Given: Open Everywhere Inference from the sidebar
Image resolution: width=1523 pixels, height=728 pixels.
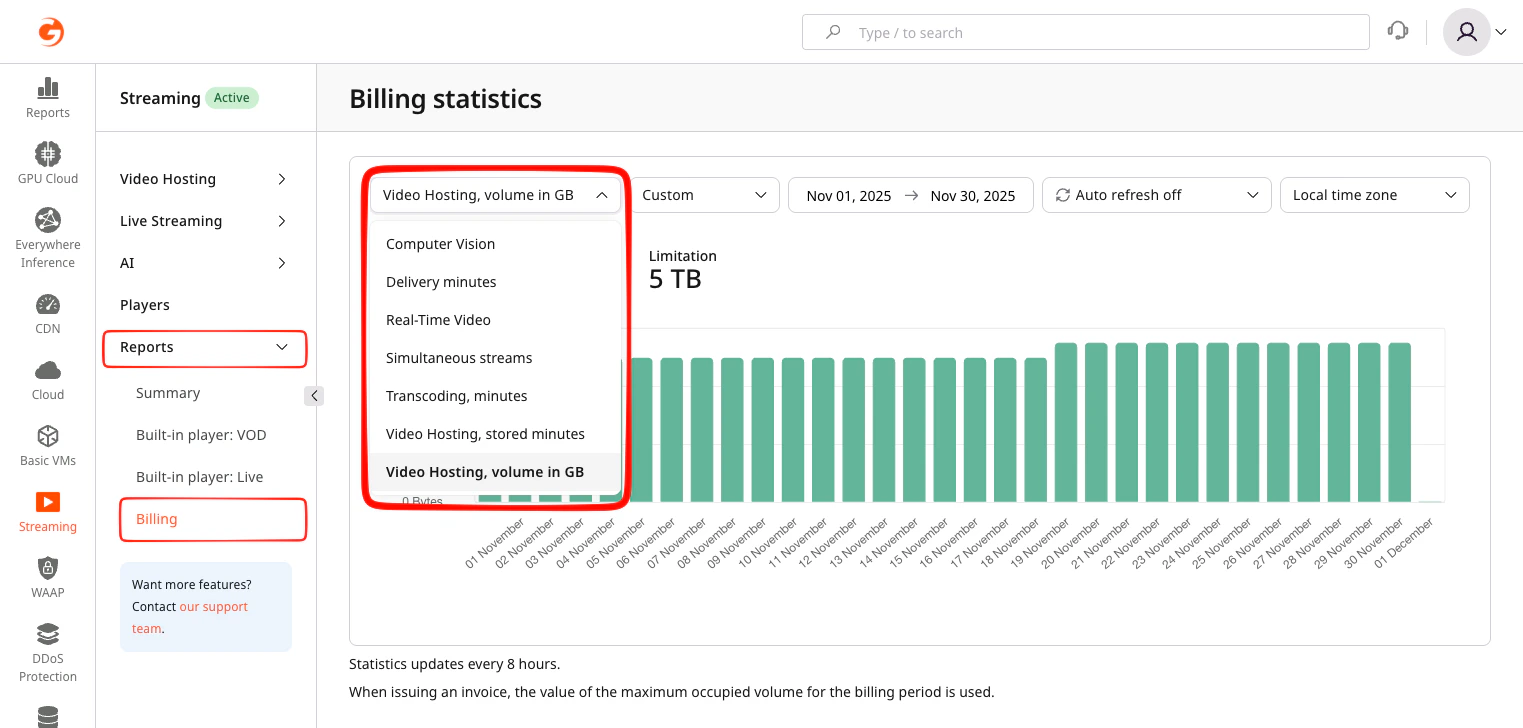Looking at the screenshot, I should [47, 237].
